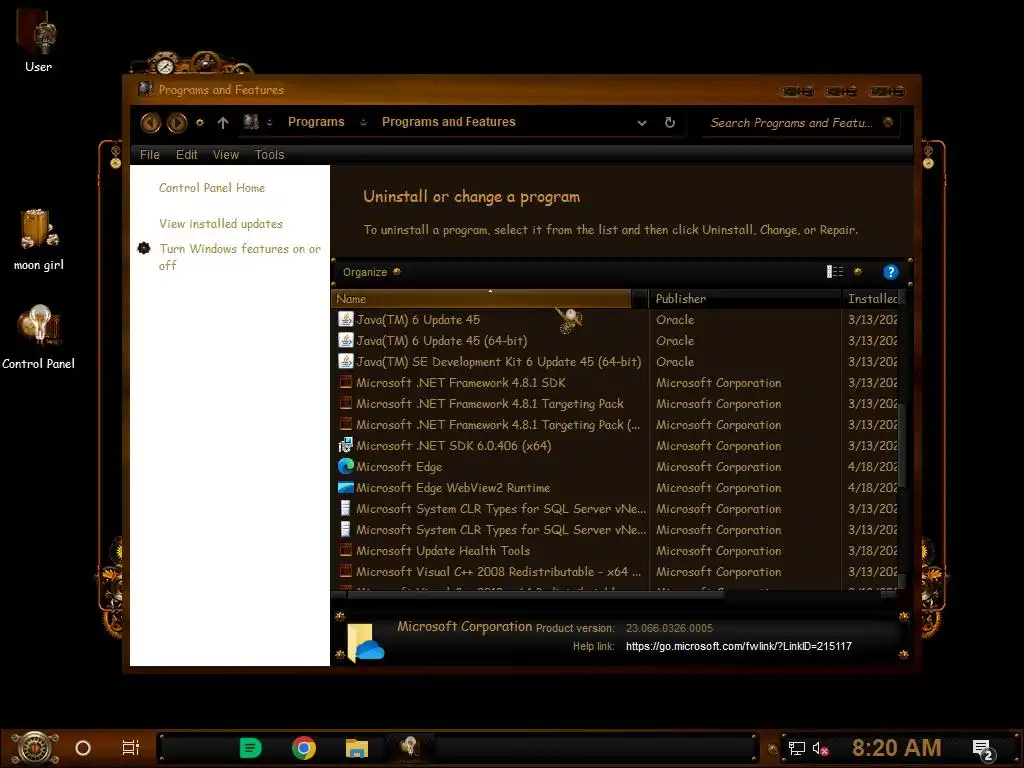The image size is (1024, 768).
Task: Expand the view options dropdown arrow
Action: [x=858, y=272]
